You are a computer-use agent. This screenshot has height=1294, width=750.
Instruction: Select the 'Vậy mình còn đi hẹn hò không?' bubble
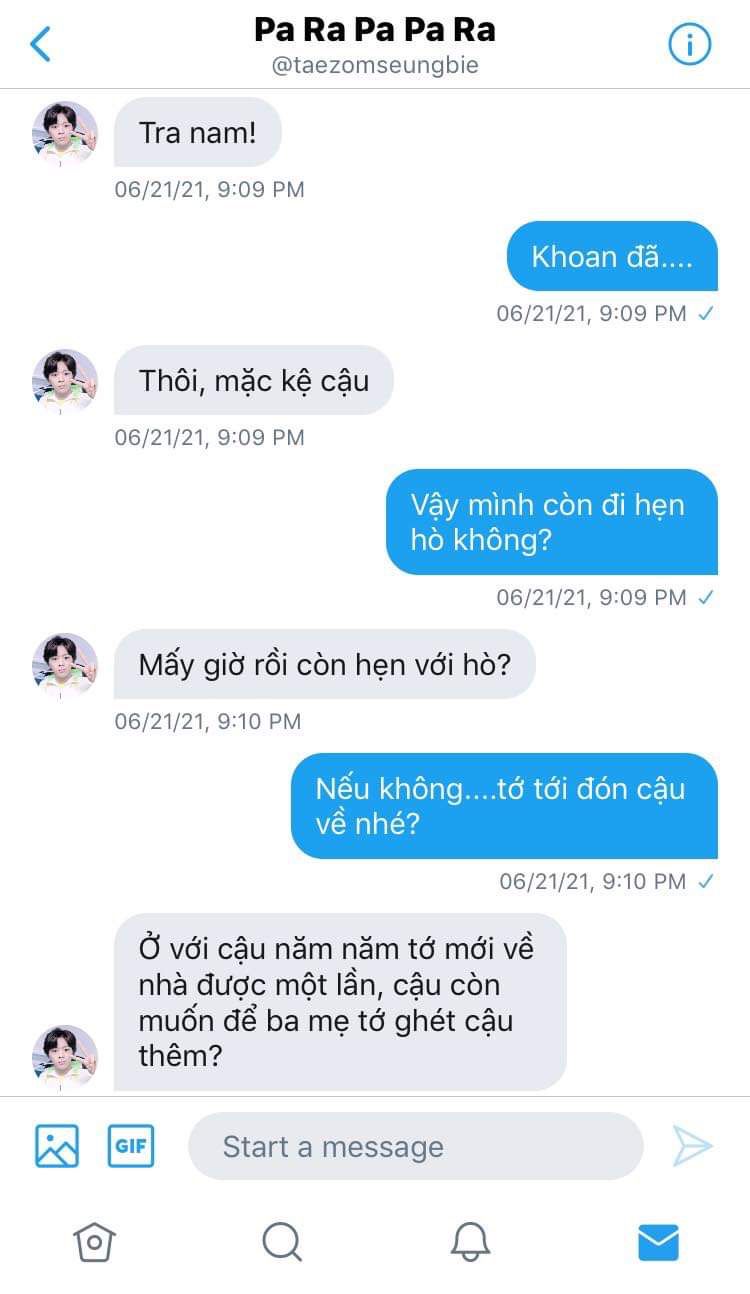552,522
